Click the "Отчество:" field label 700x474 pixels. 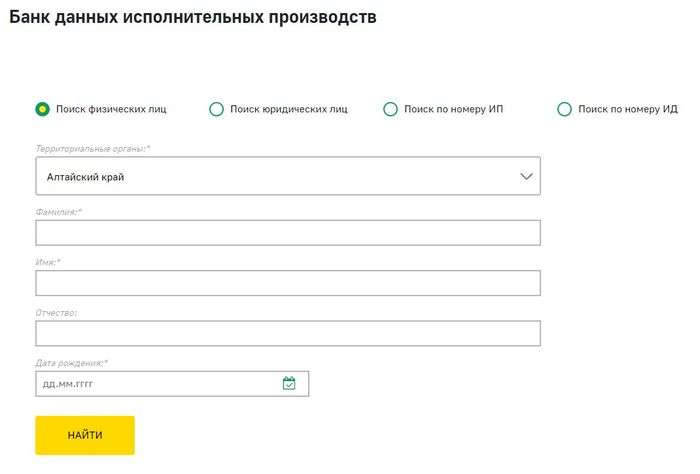pyautogui.click(x=56, y=312)
